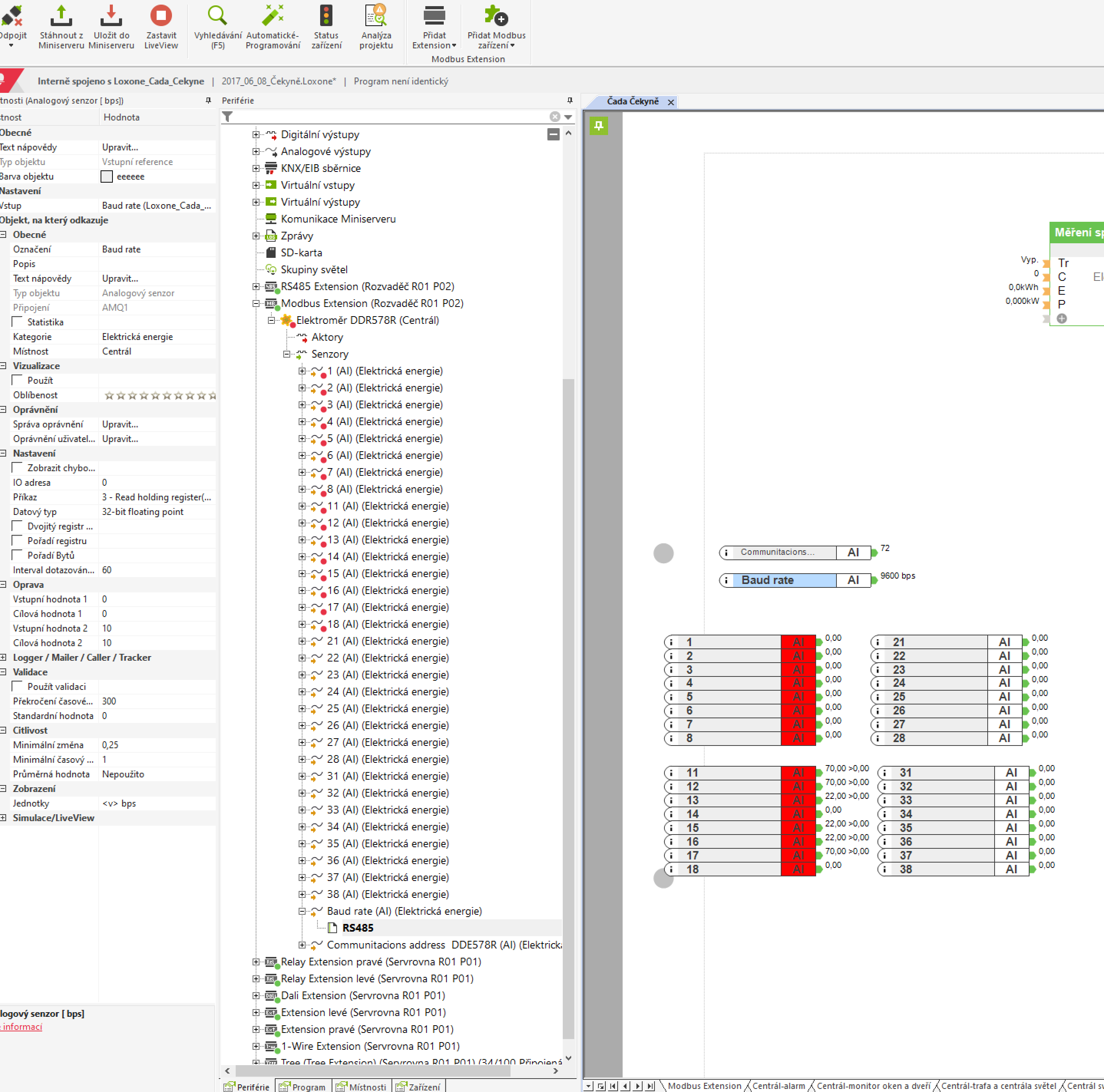Switch to Program bottom tab
Screen dimensions: 1104x1092
point(302,1087)
